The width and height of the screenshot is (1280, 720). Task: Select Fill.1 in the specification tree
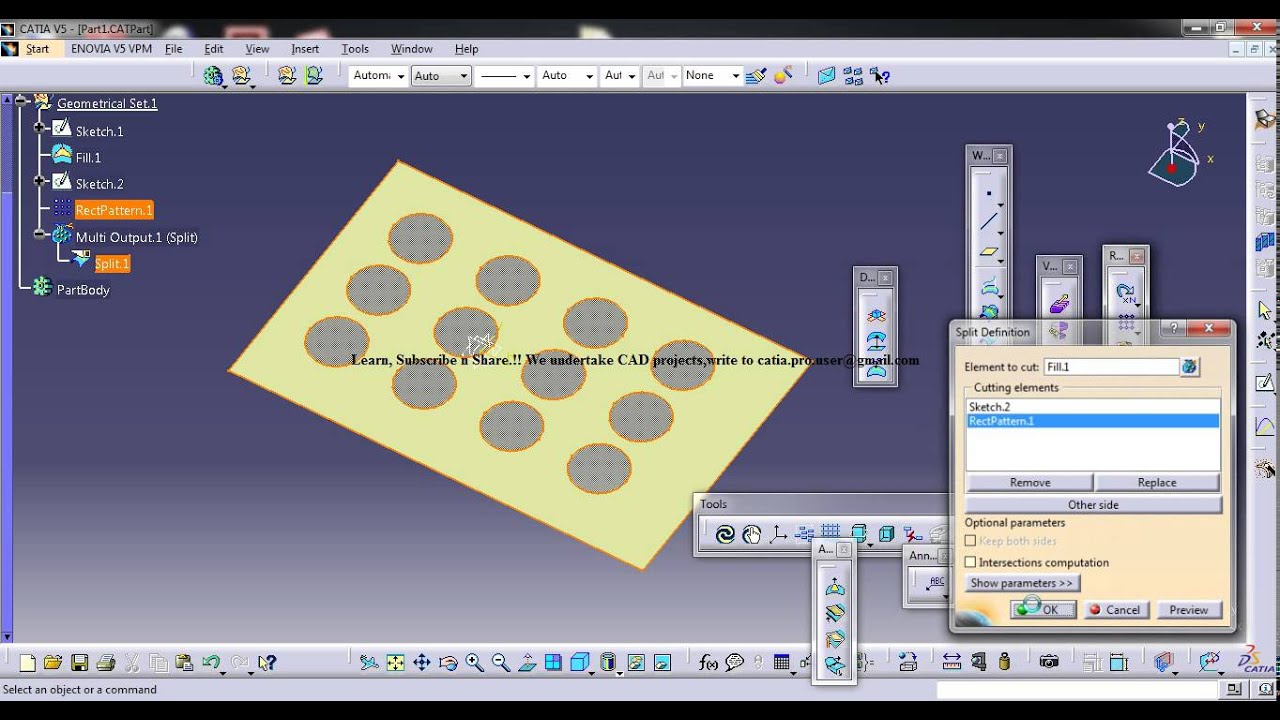88,157
